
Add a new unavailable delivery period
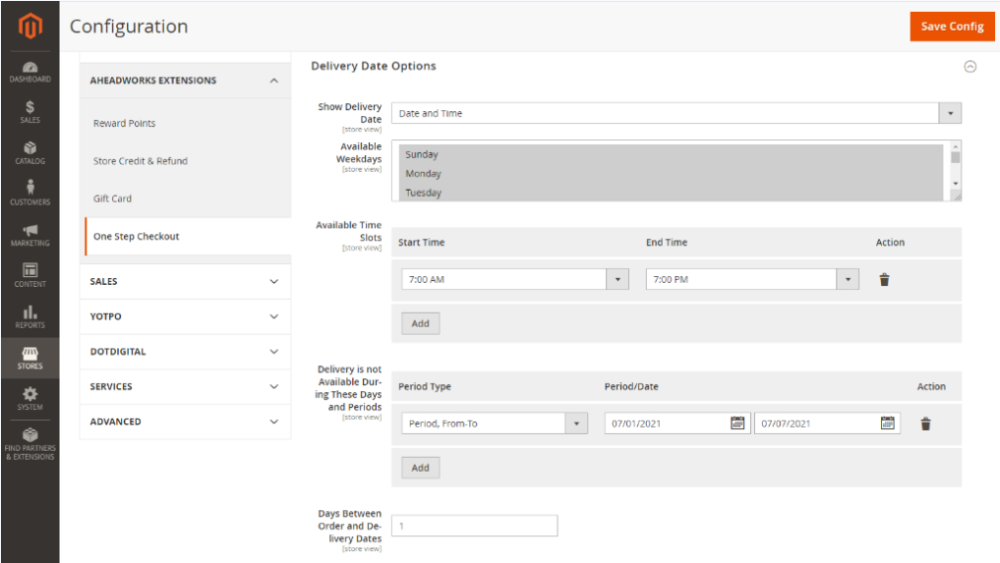(420, 467)
